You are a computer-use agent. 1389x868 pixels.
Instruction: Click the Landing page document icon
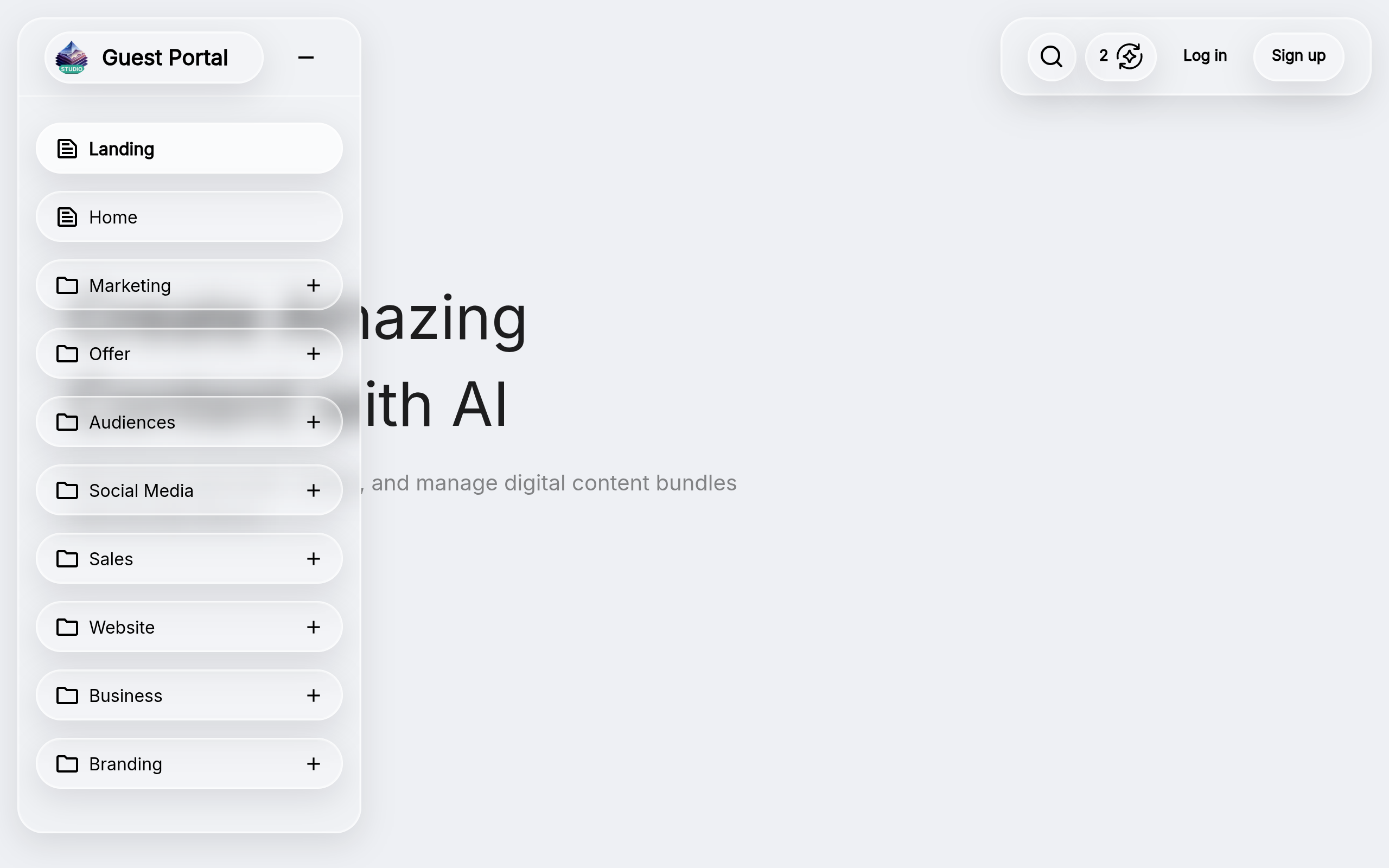[67, 149]
